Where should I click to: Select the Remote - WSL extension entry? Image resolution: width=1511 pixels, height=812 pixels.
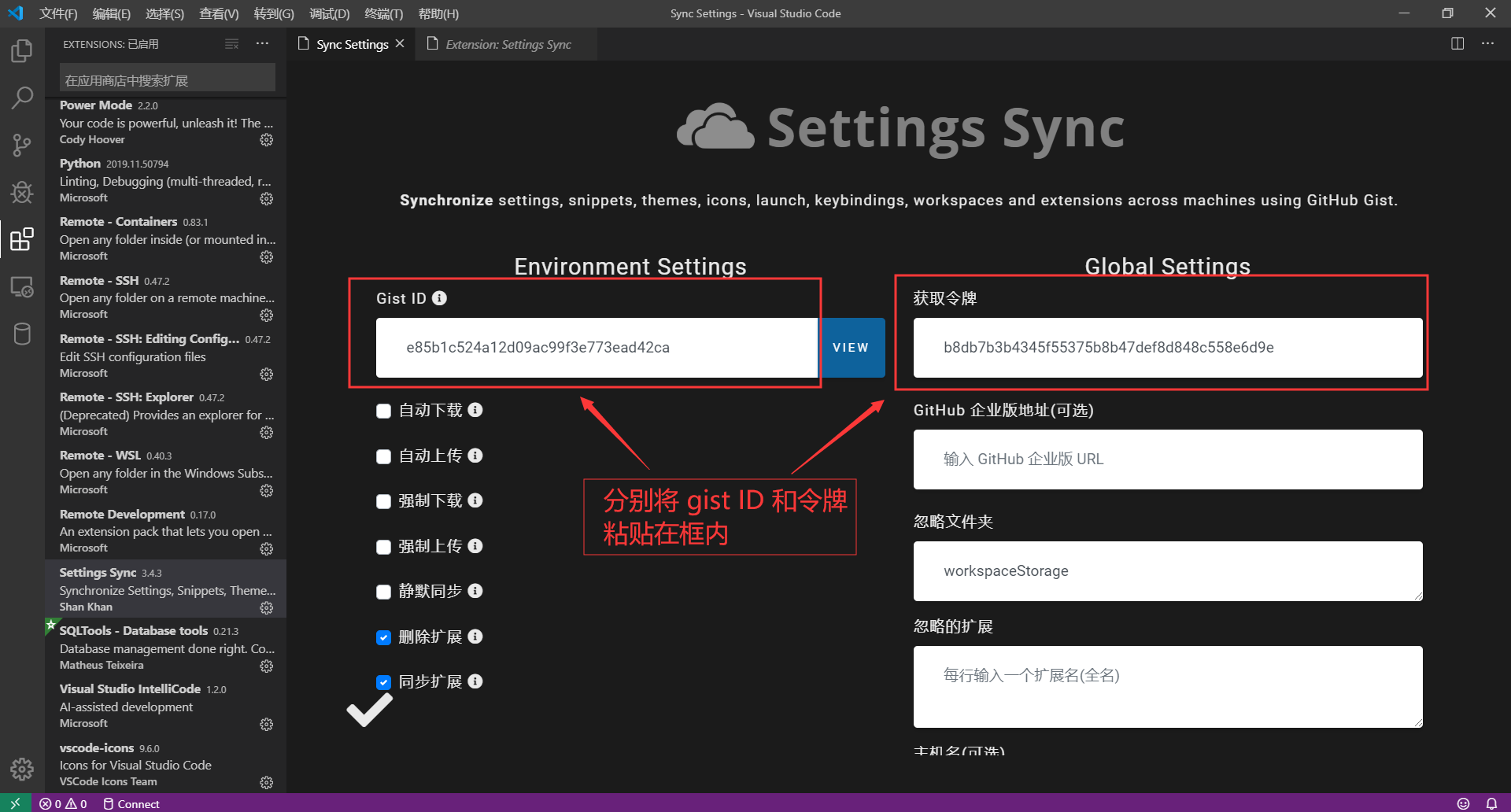[165, 472]
